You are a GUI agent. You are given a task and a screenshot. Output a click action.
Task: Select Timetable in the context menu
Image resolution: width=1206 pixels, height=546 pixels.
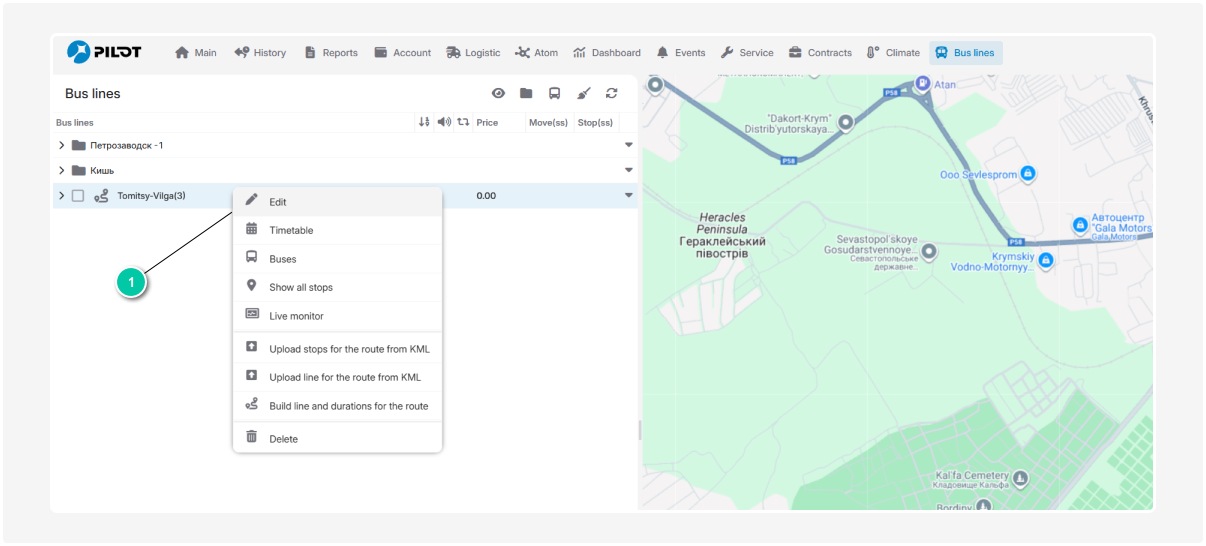tap(291, 230)
